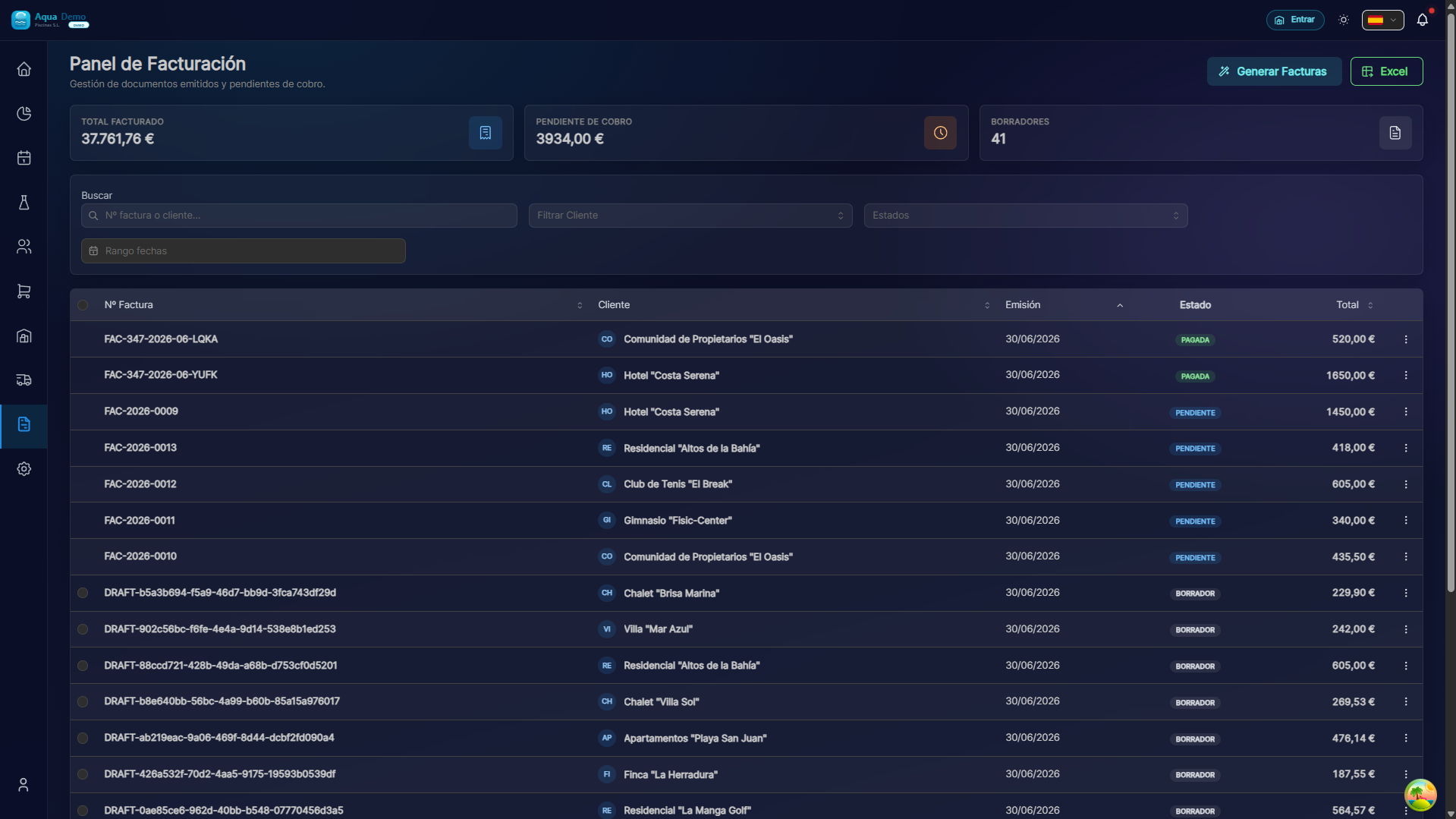Open the user profile icon at sidebar bottom

[24, 785]
